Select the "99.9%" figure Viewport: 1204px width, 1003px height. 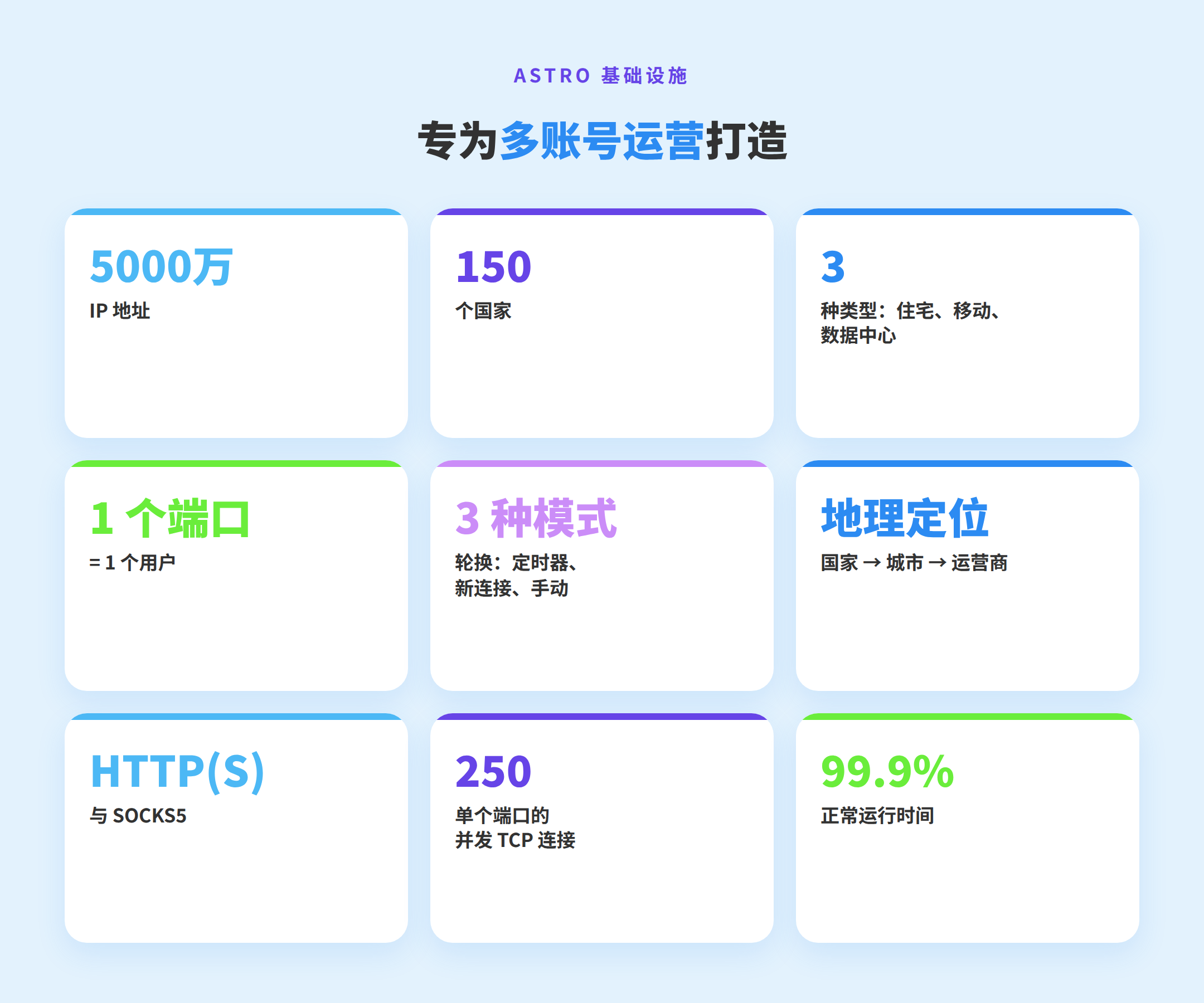pyautogui.click(x=887, y=771)
